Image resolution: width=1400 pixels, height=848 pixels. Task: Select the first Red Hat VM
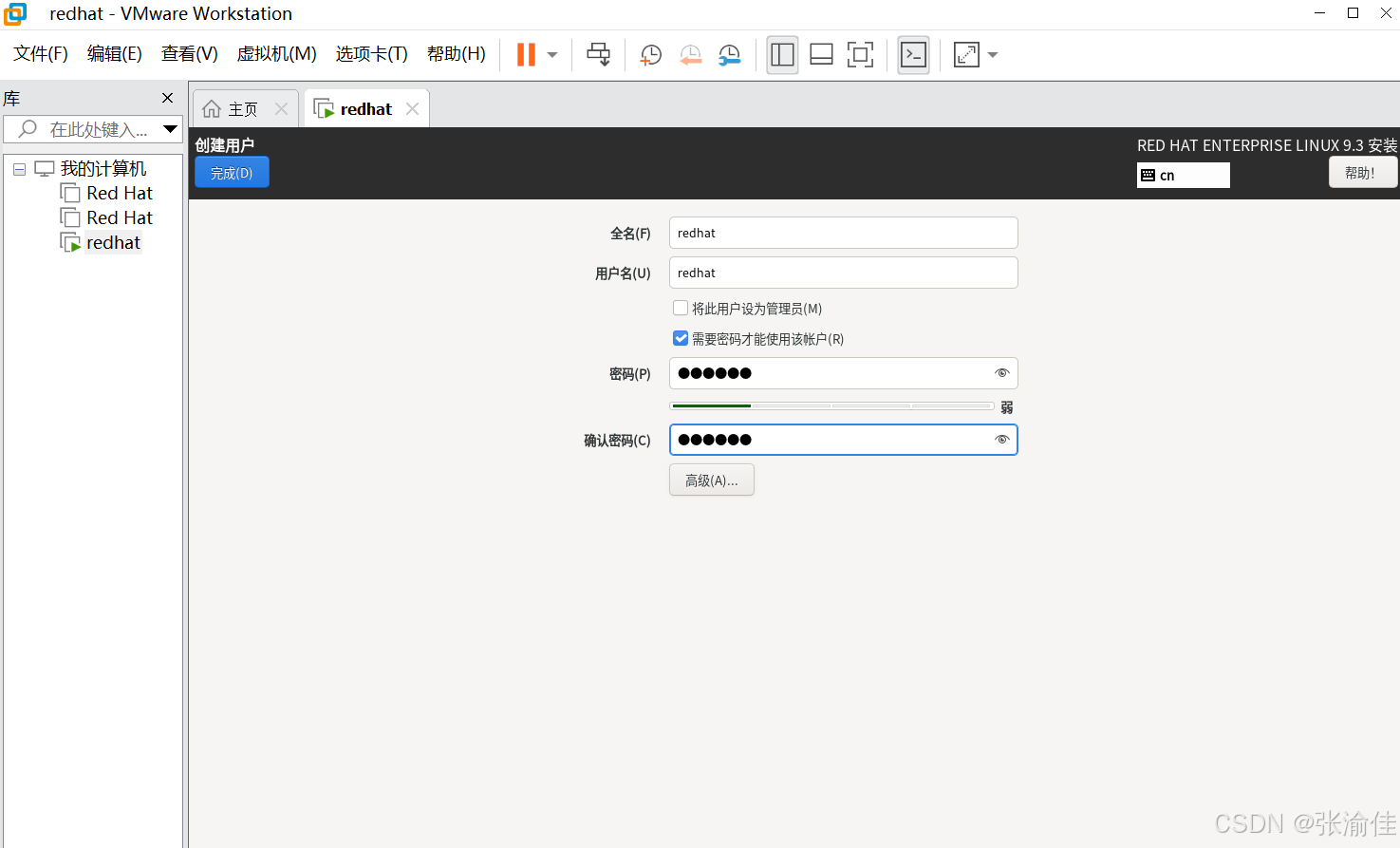point(120,193)
